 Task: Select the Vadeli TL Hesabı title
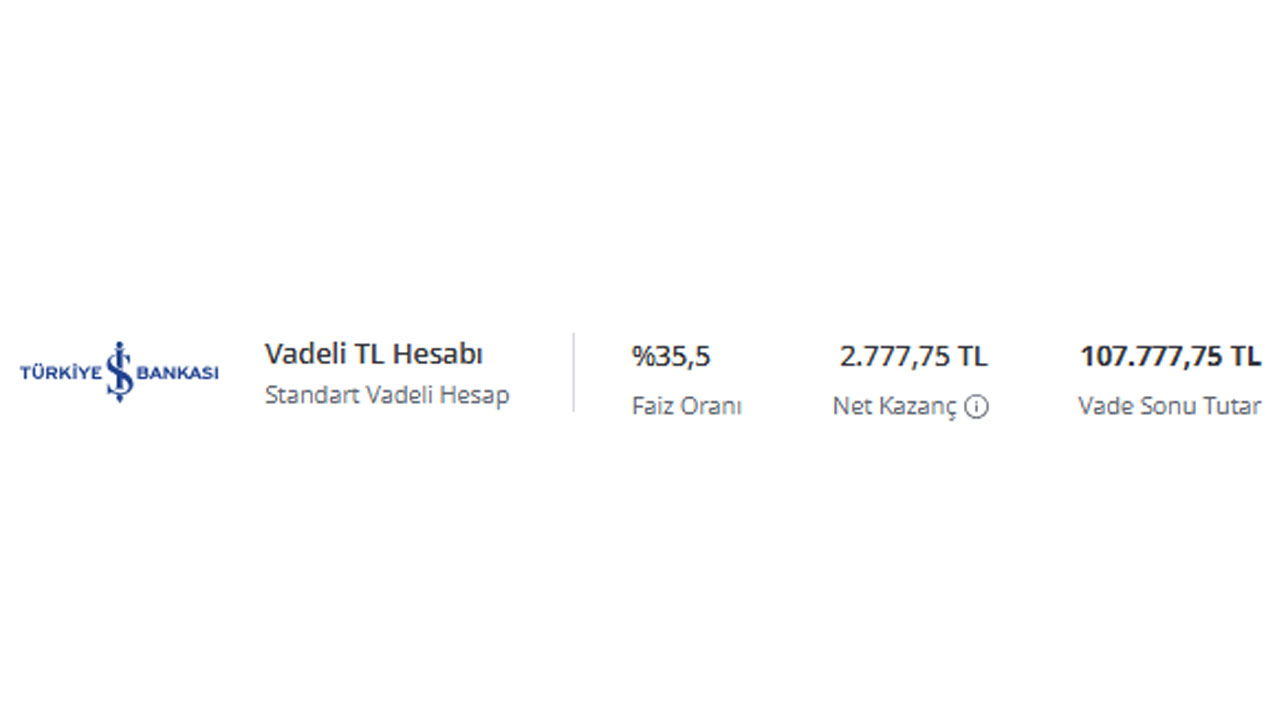point(374,354)
